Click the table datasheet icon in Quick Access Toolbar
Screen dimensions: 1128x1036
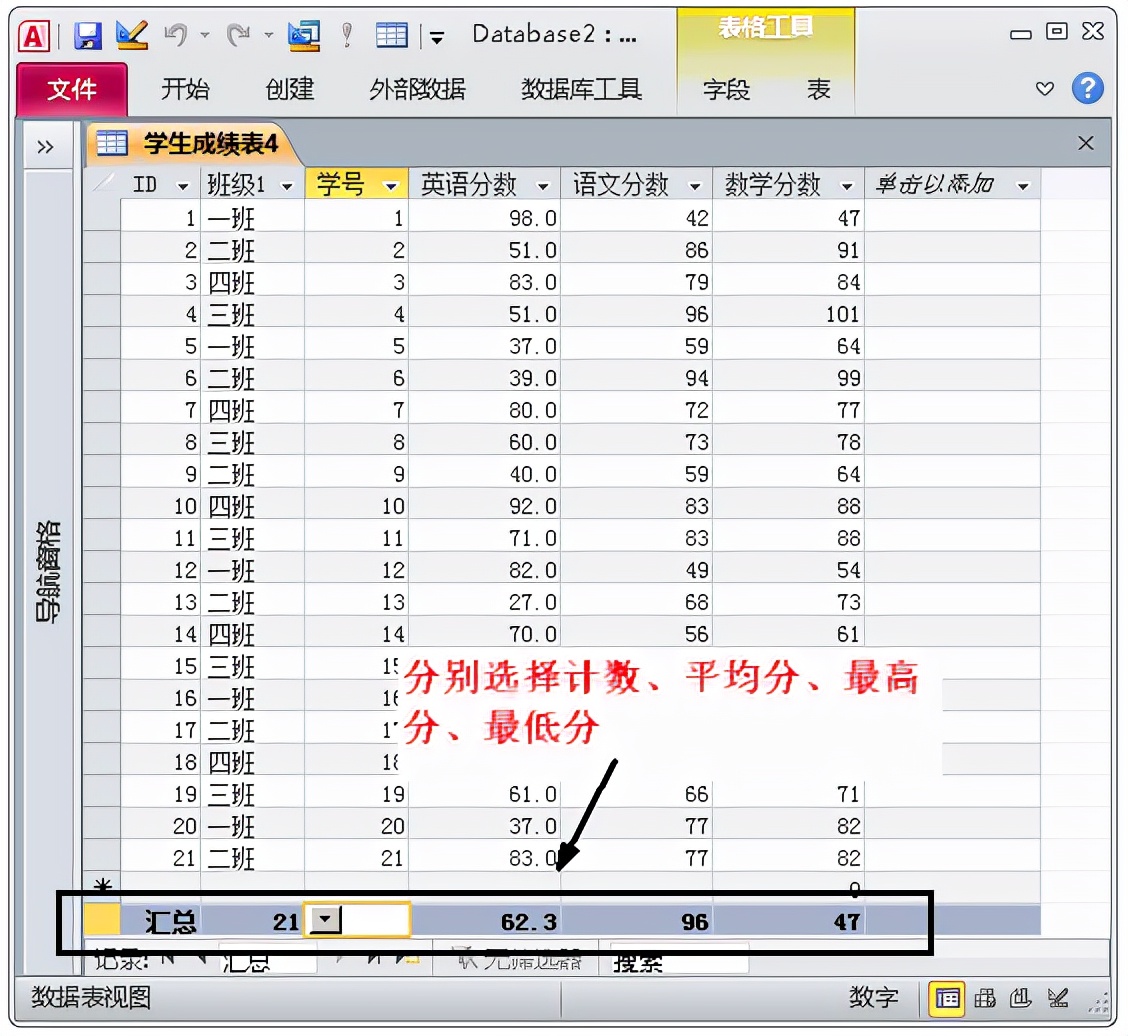[390, 33]
